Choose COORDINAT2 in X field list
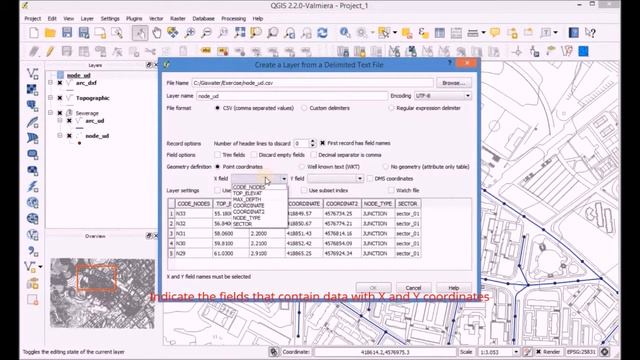Viewport: 640px width, 360px height. pos(249,212)
